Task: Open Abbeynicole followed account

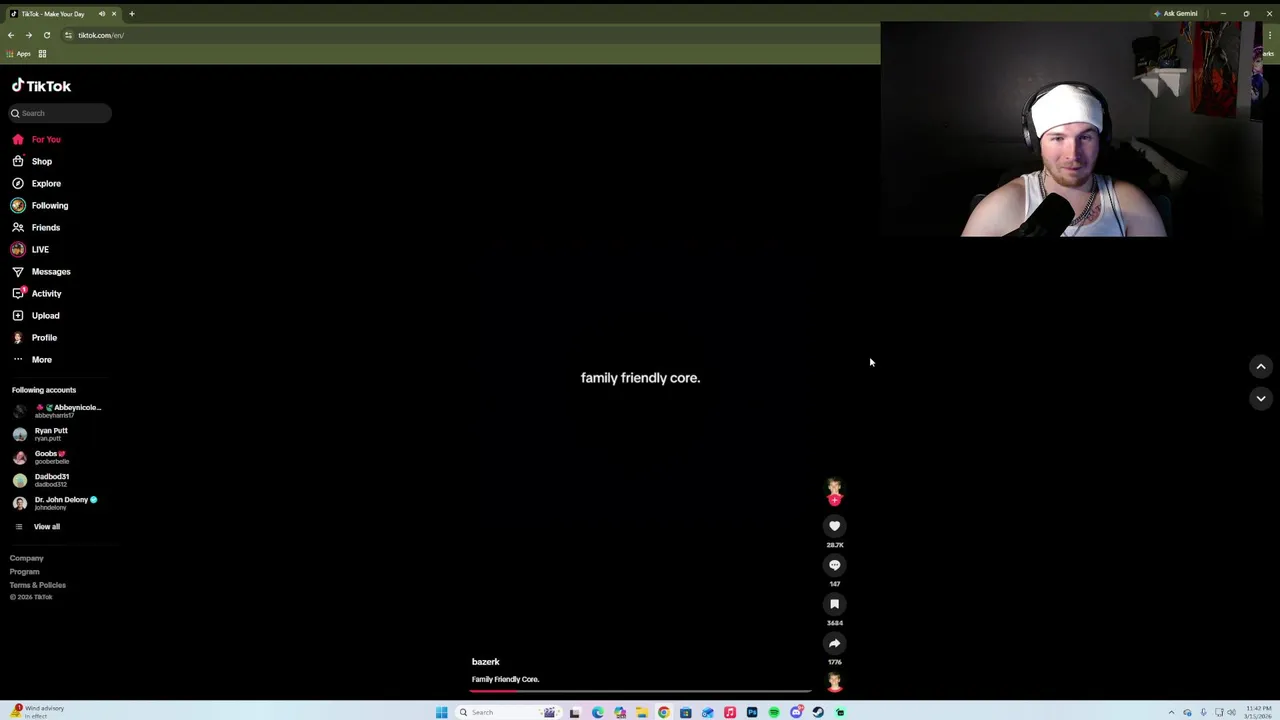Action: coord(58,410)
